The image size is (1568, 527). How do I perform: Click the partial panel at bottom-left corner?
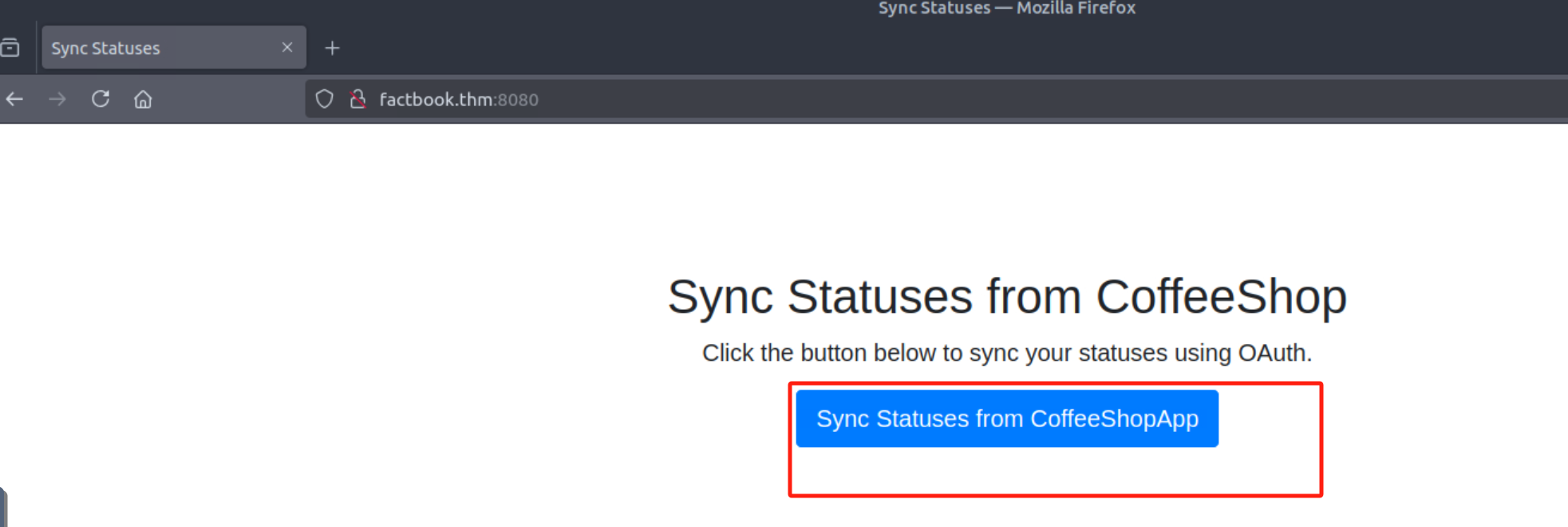[3, 508]
